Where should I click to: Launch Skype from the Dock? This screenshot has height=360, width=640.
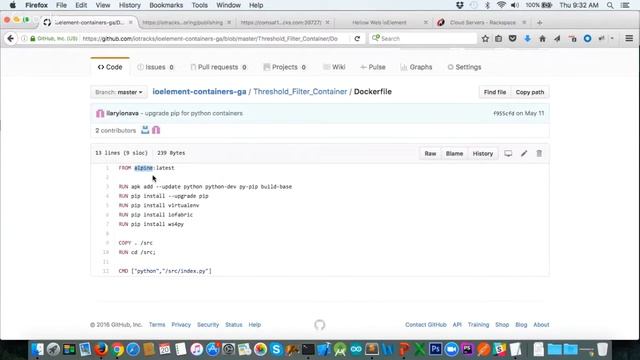pyautogui.click(x=276, y=349)
